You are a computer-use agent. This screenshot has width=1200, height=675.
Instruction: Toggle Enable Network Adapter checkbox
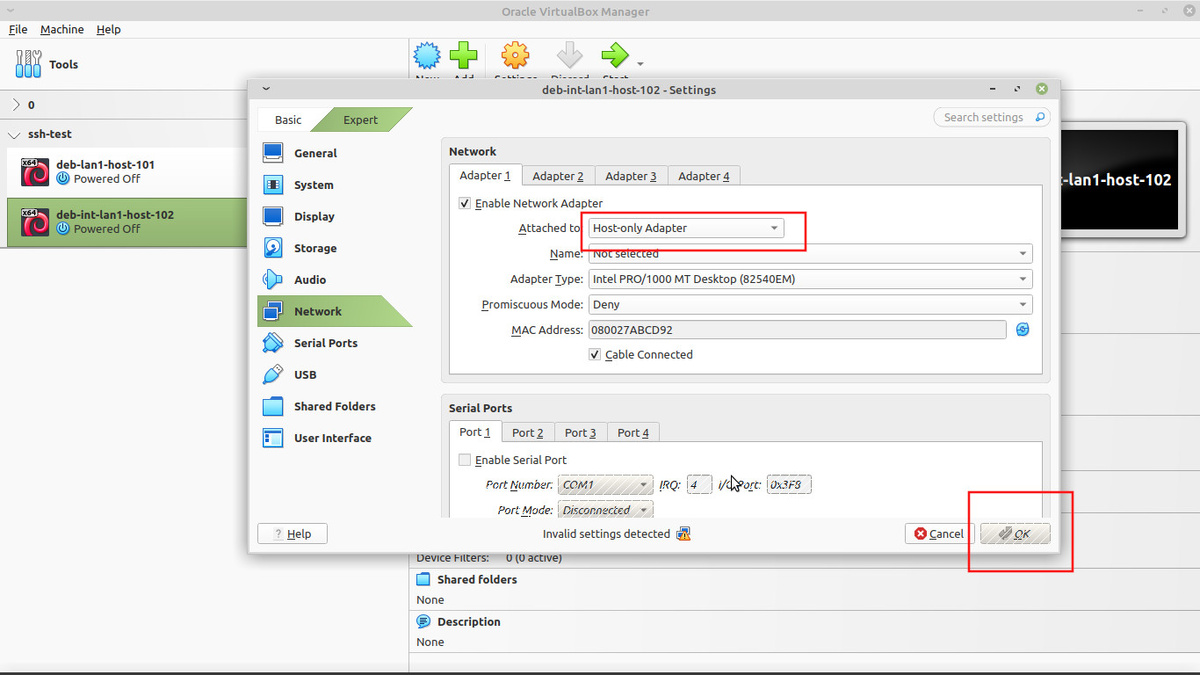point(464,203)
